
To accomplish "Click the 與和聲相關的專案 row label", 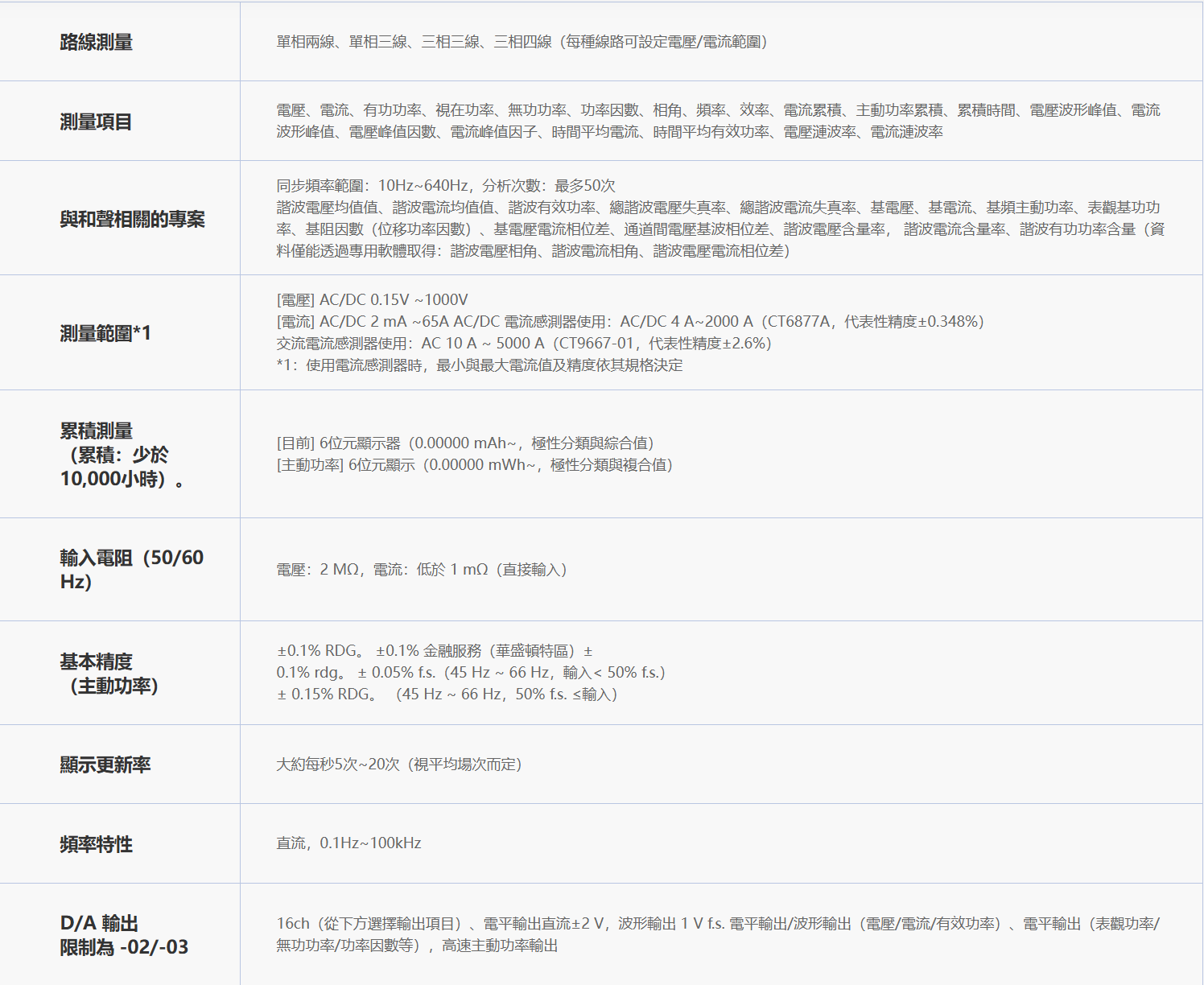I will pyautogui.click(x=133, y=219).
